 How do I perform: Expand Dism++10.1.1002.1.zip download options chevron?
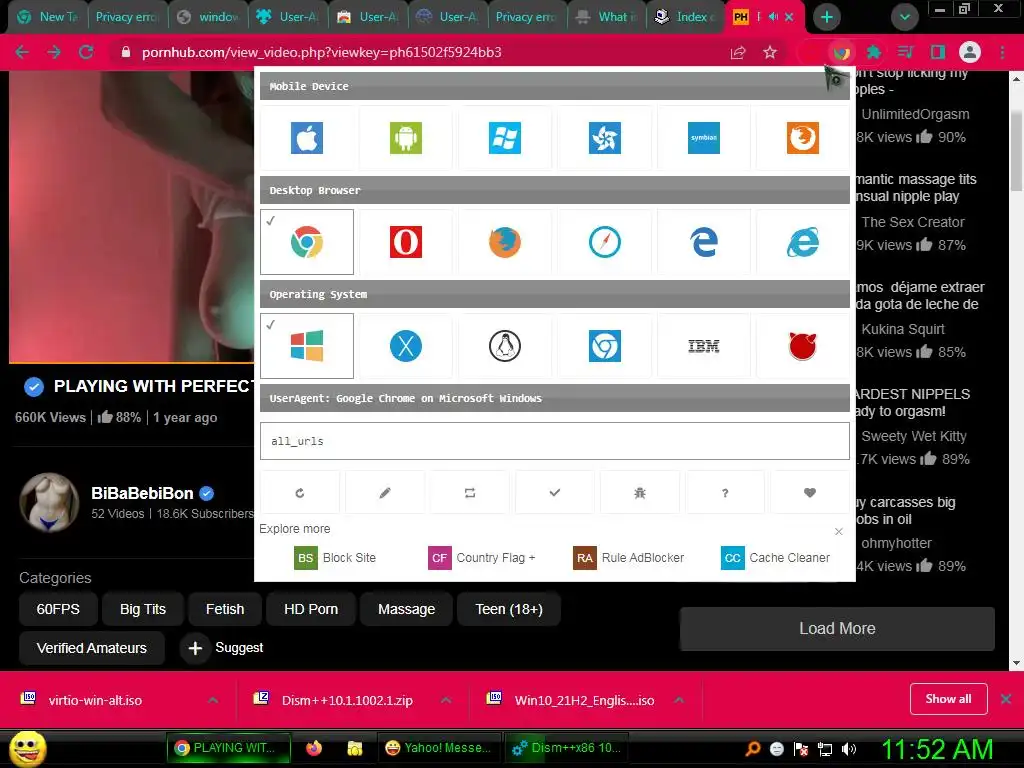tap(446, 700)
